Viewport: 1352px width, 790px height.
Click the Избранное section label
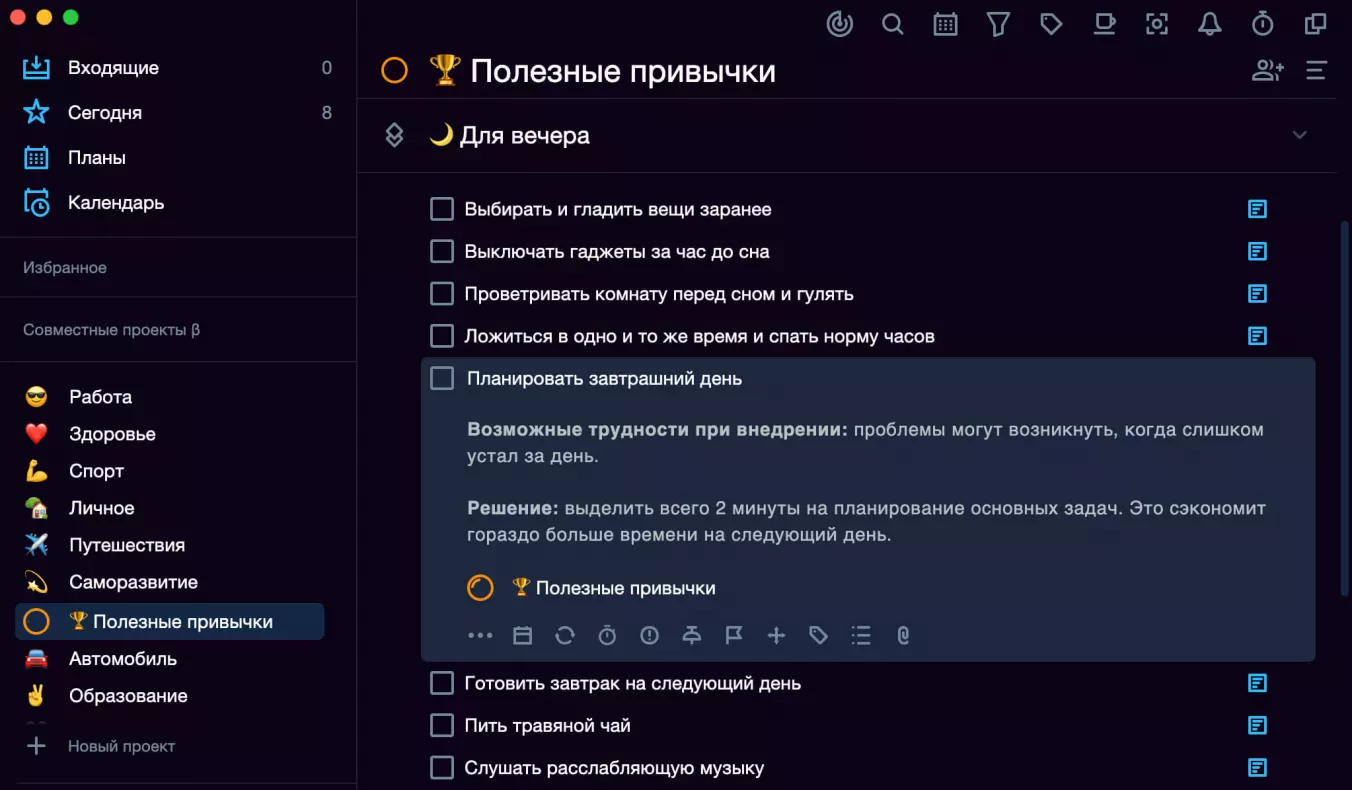click(x=65, y=268)
